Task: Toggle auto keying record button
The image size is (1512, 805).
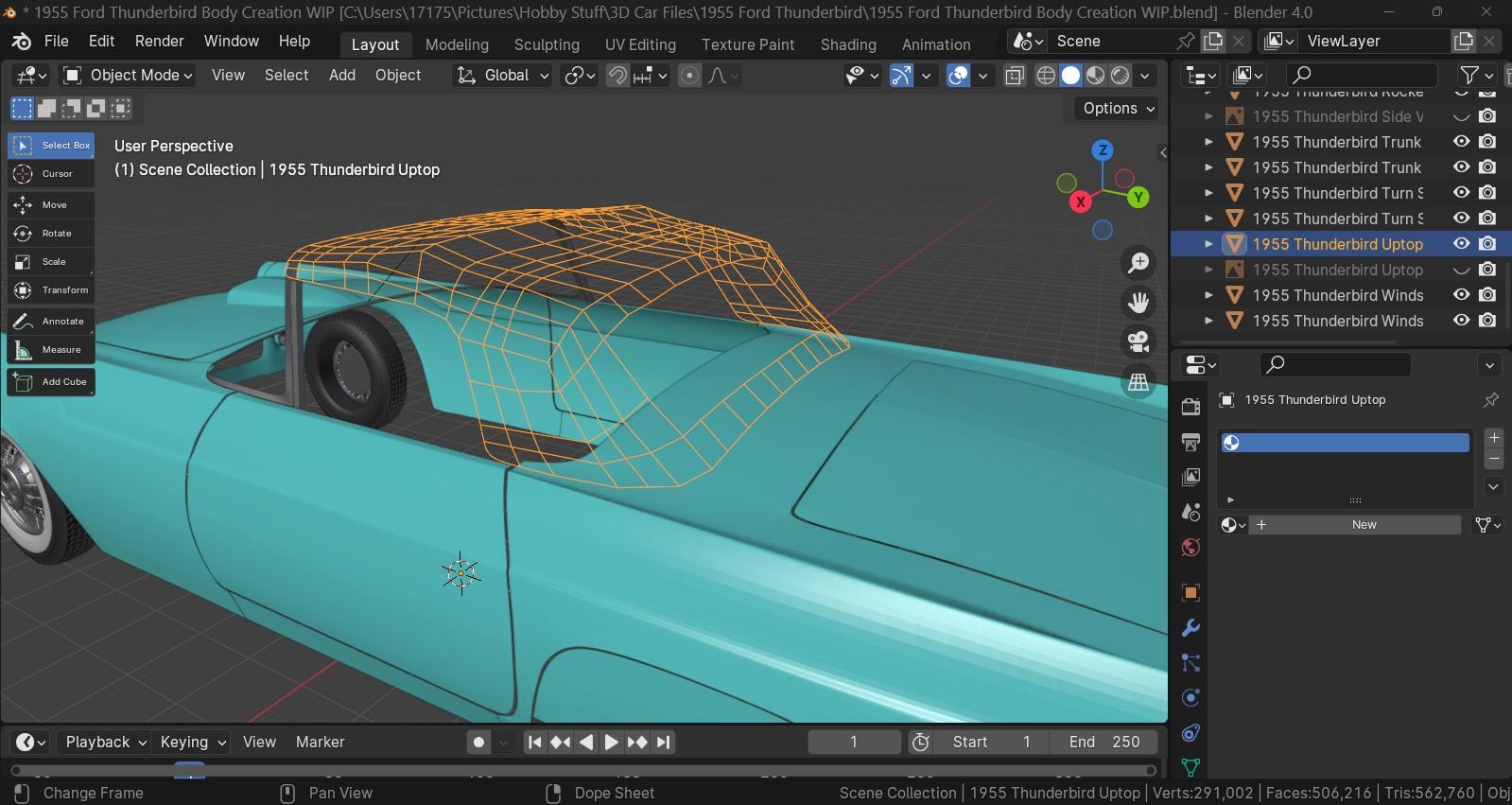Action: 479,743
